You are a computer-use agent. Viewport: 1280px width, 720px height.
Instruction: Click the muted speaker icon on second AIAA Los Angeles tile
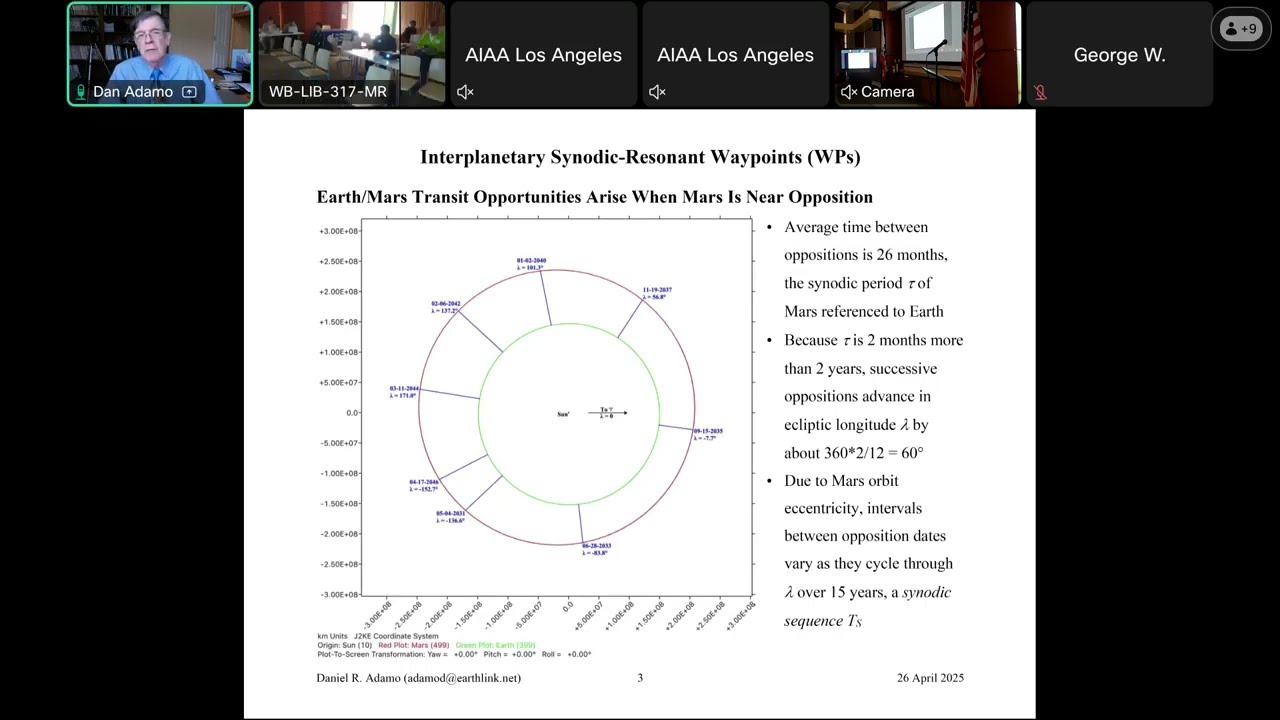point(657,92)
